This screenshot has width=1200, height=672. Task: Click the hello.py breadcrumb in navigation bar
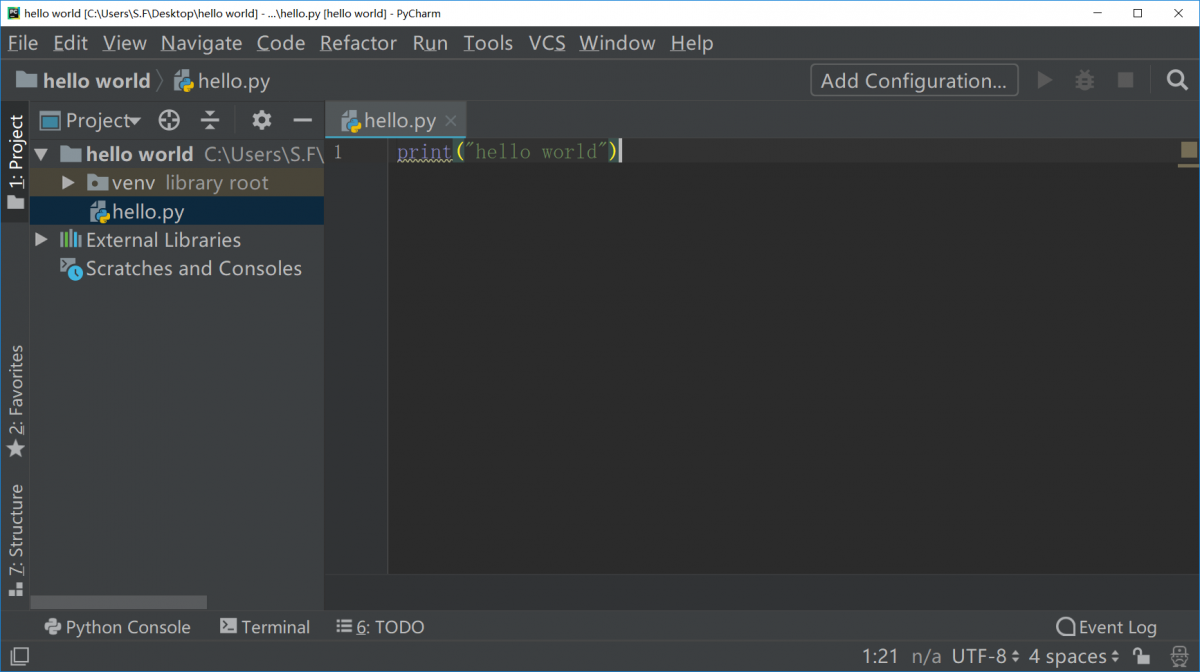click(x=221, y=81)
